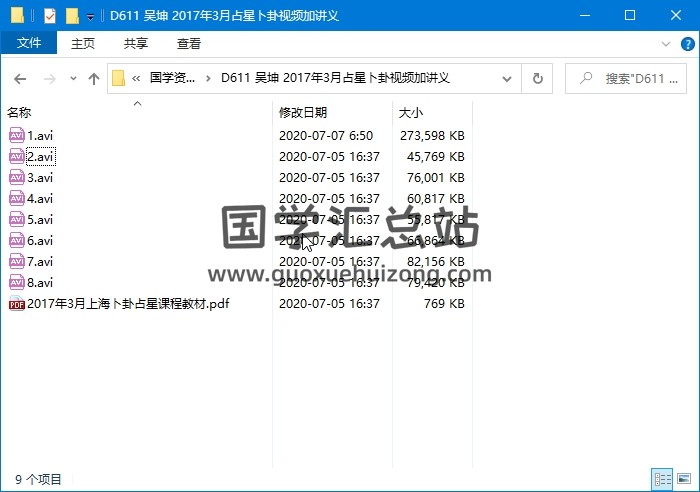The height and width of the screenshot is (492, 700).
Task: Go up one folder level
Action: (94, 79)
